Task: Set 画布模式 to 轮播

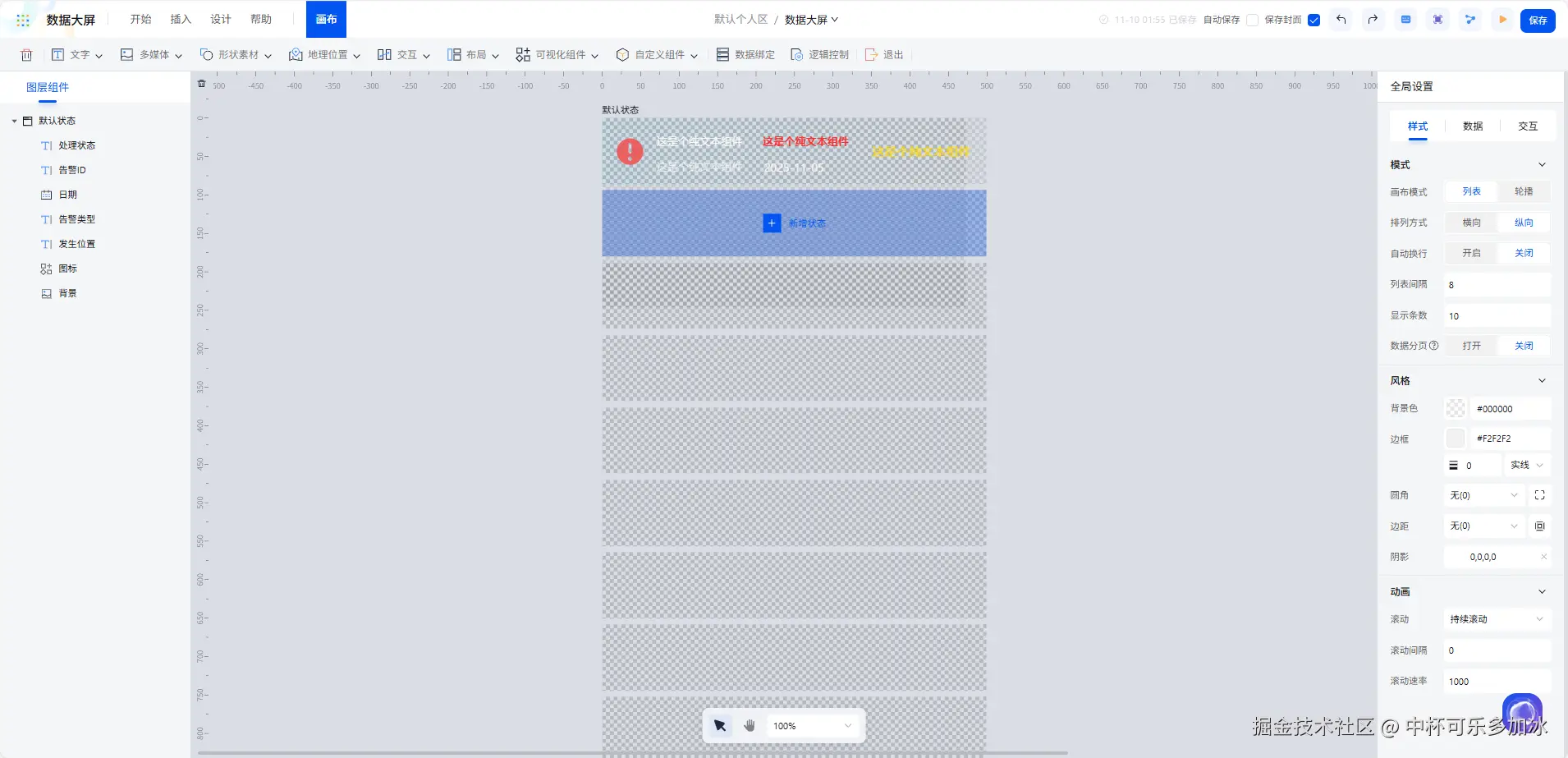Action: [x=1524, y=191]
